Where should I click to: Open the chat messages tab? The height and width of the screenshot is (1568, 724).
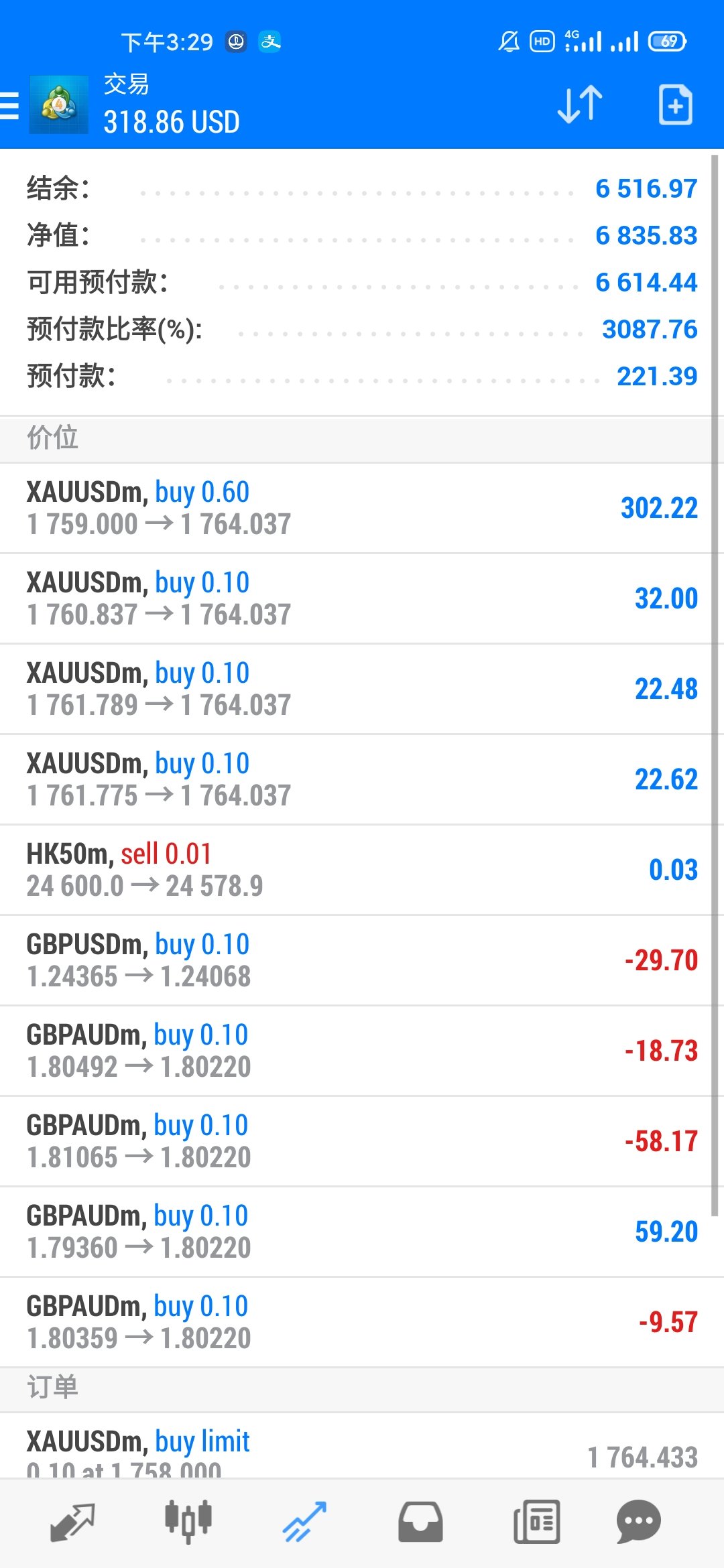click(x=639, y=1522)
